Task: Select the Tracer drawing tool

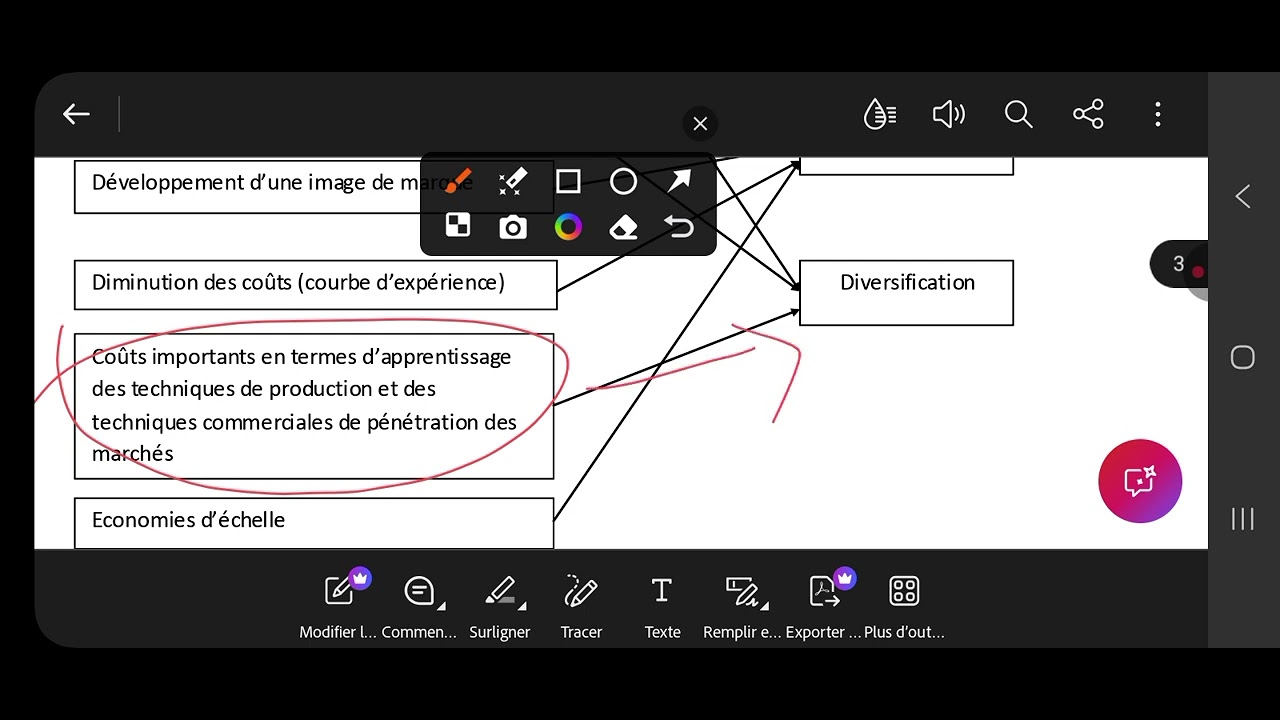Action: (581, 604)
